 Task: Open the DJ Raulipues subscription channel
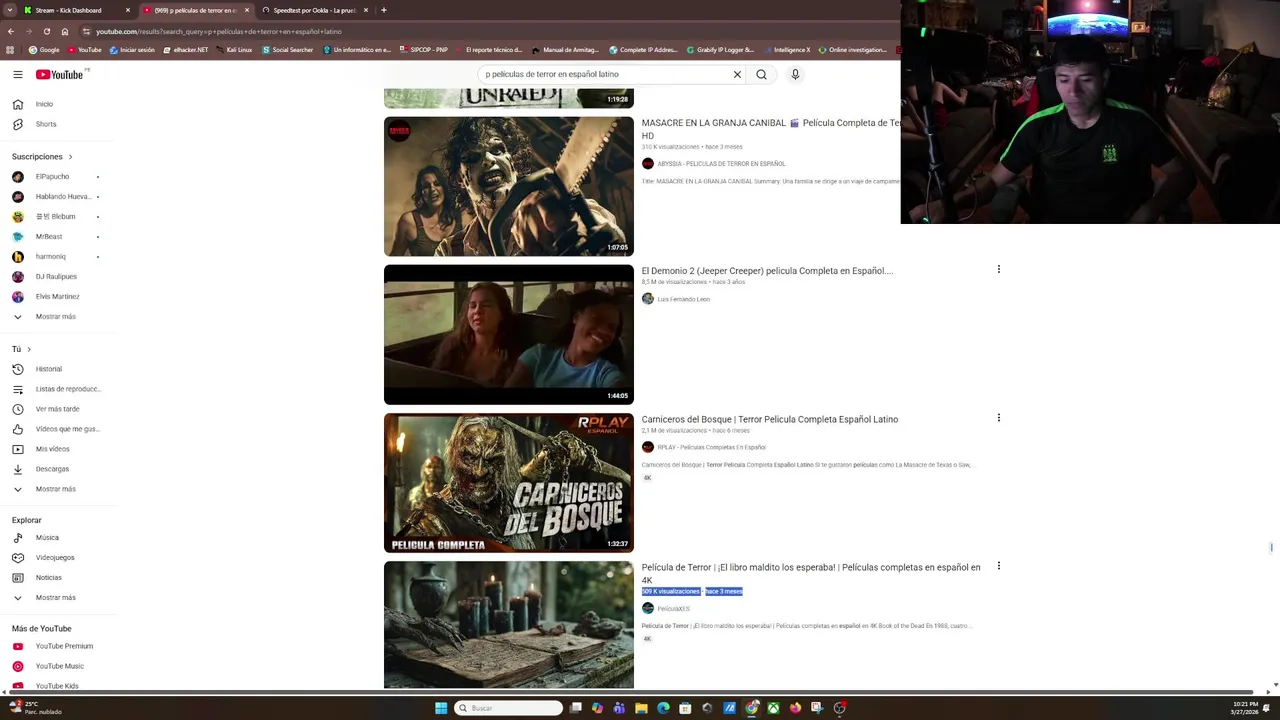pyautogui.click(x=57, y=277)
